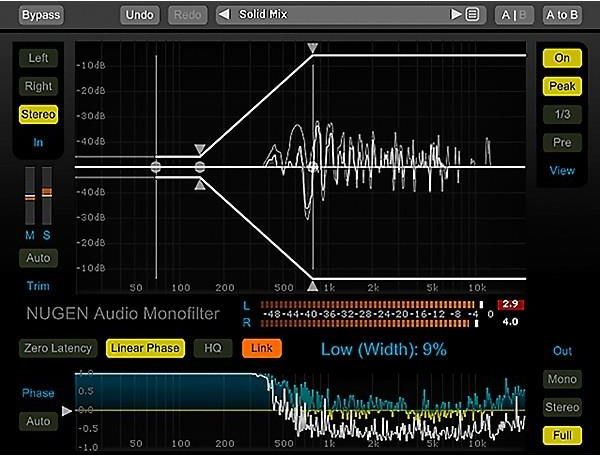Click the phase level arrow marker
The width and height of the screenshot is (600, 456).
tap(67, 410)
